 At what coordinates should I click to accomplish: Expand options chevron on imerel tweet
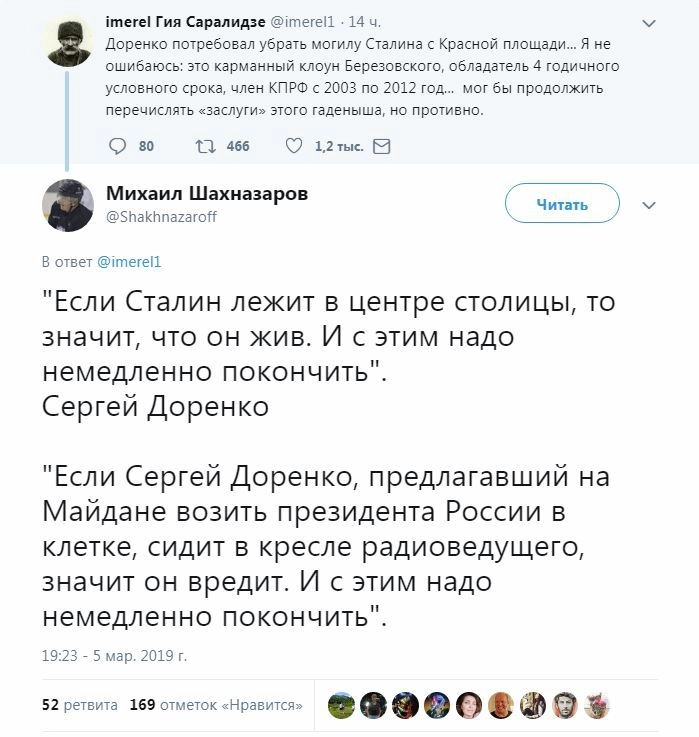pyautogui.click(x=648, y=22)
